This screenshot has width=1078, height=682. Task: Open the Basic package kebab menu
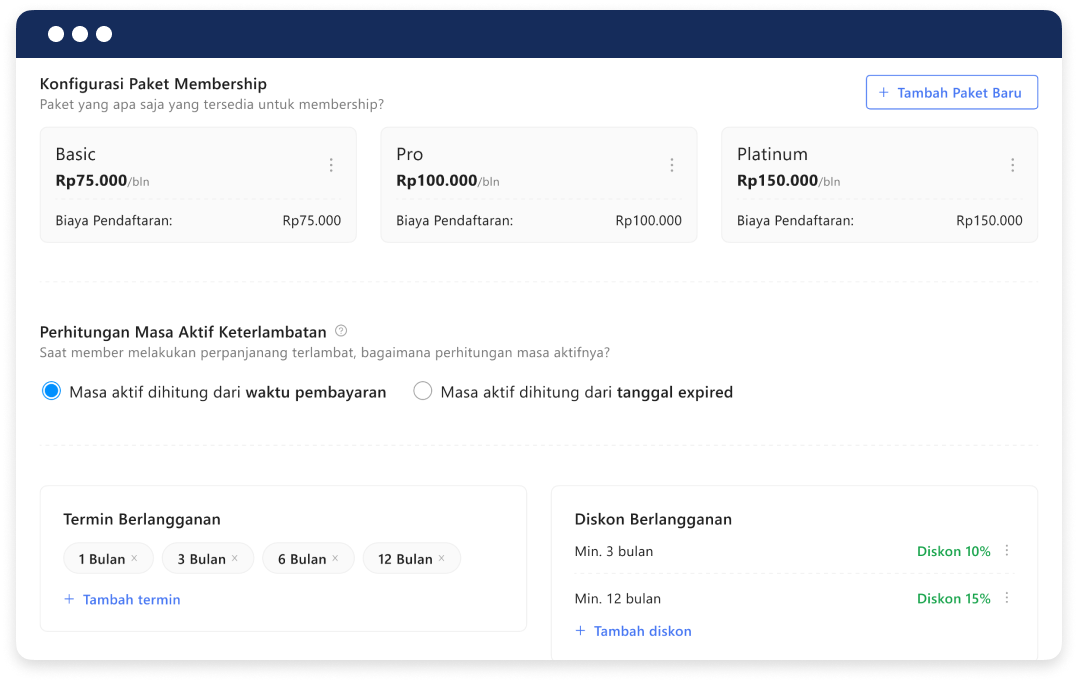[331, 165]
